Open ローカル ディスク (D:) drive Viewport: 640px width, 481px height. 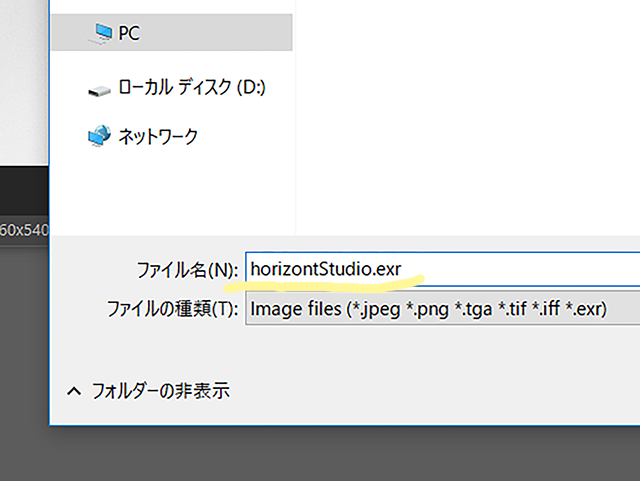pyautogui.click(x=191, y=87)
